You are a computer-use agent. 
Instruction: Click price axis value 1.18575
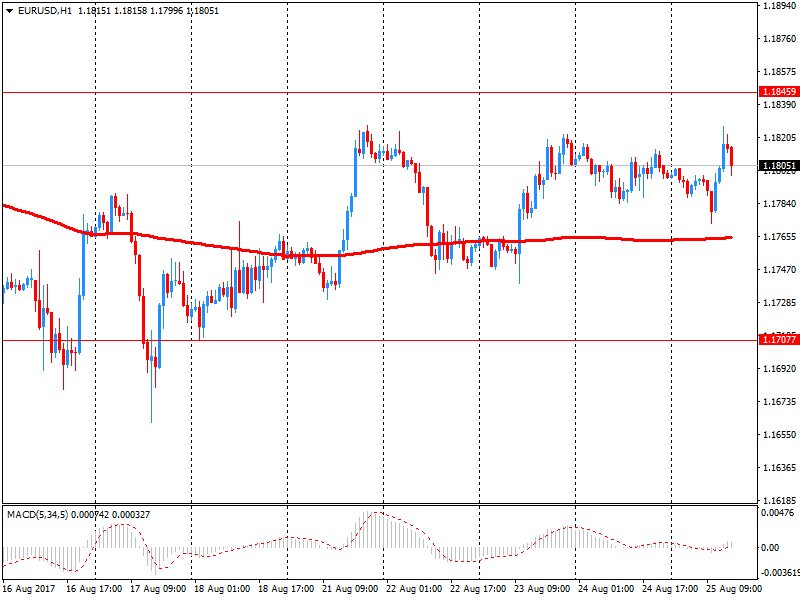click(x=779, y=72)
